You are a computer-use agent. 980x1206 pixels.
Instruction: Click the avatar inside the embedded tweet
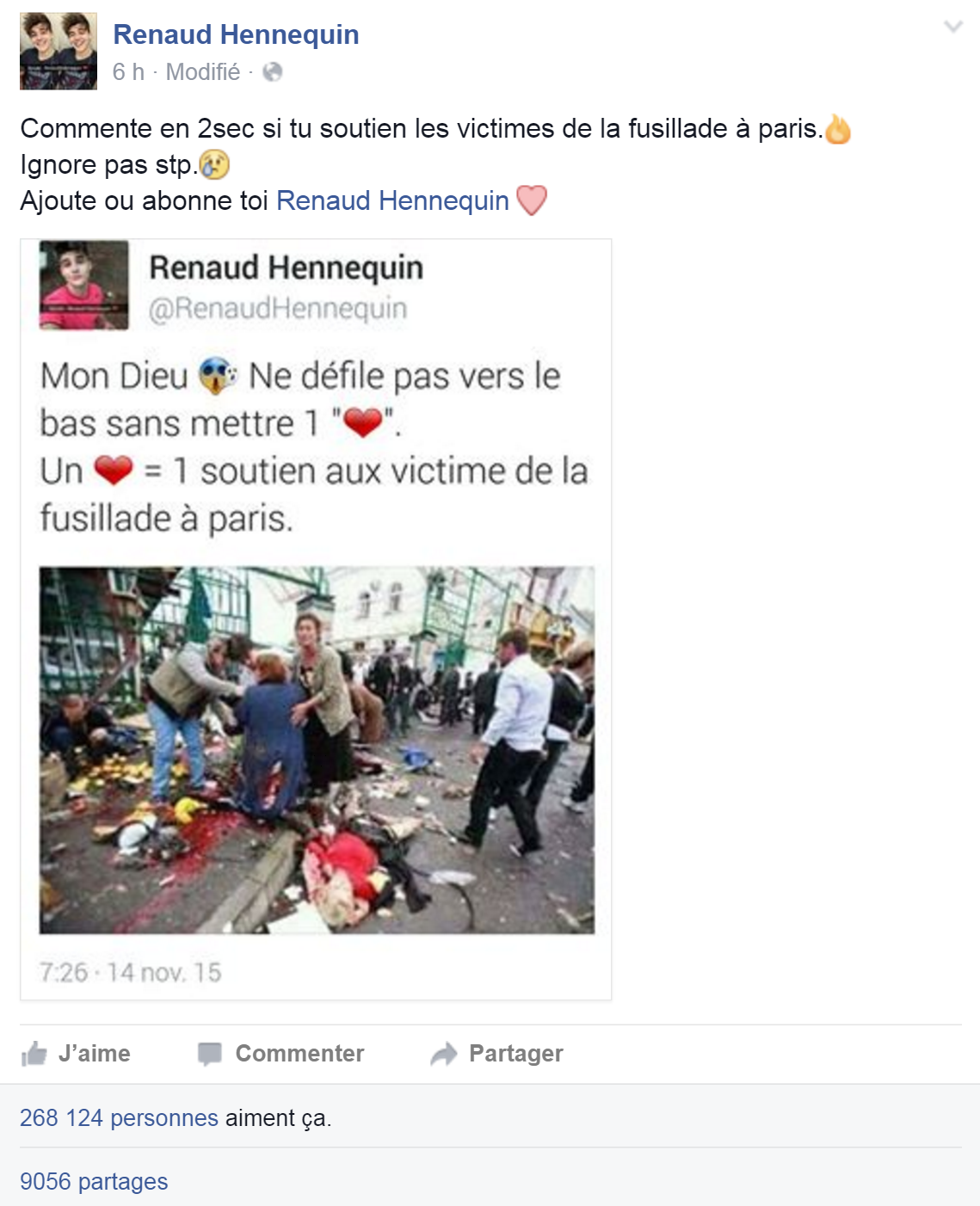83,286
